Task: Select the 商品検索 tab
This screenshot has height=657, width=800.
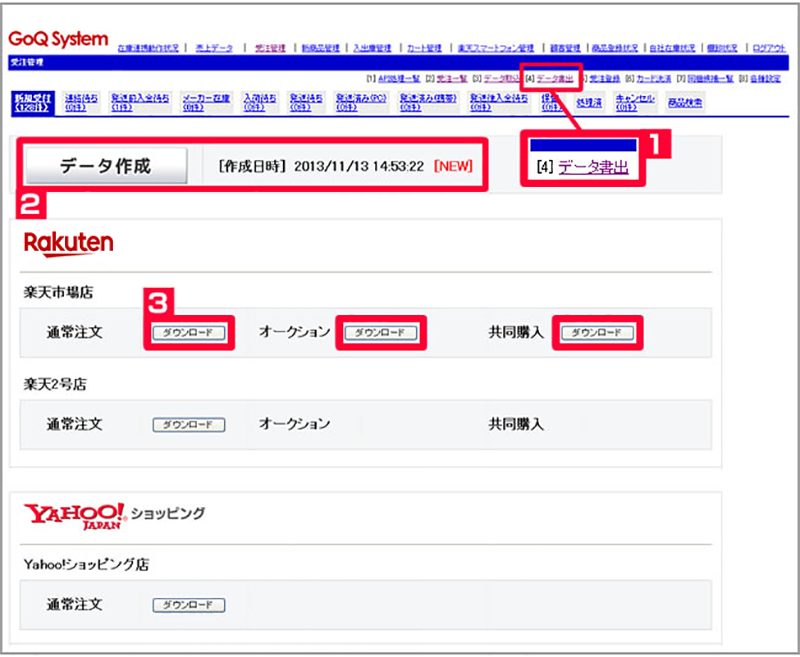Action: tap(685, 103)
